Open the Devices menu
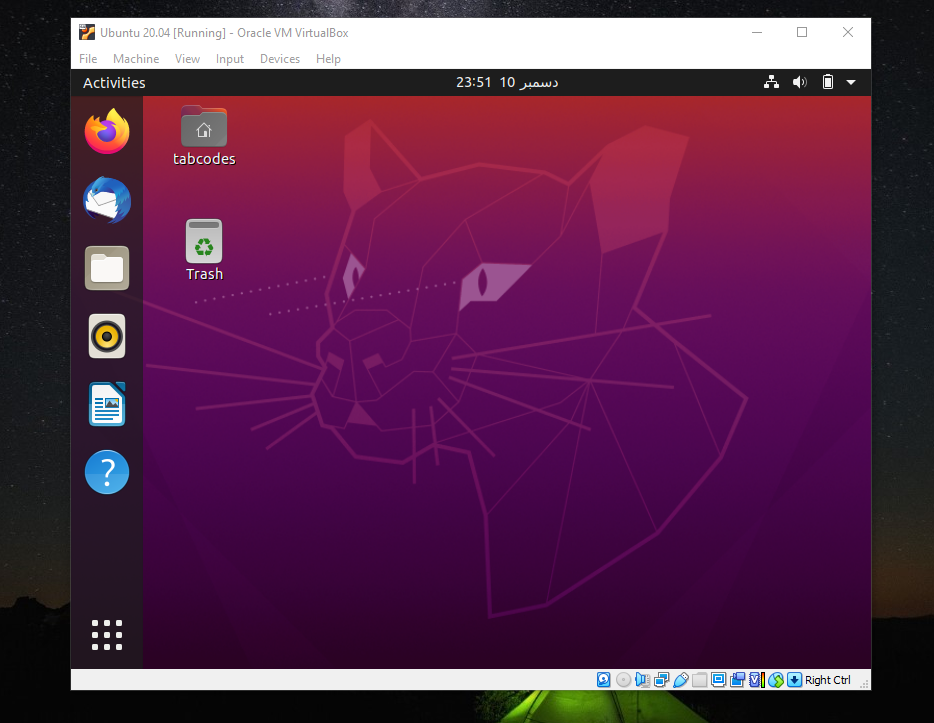This screenshot has width=934, height=723. coord(279,59)
